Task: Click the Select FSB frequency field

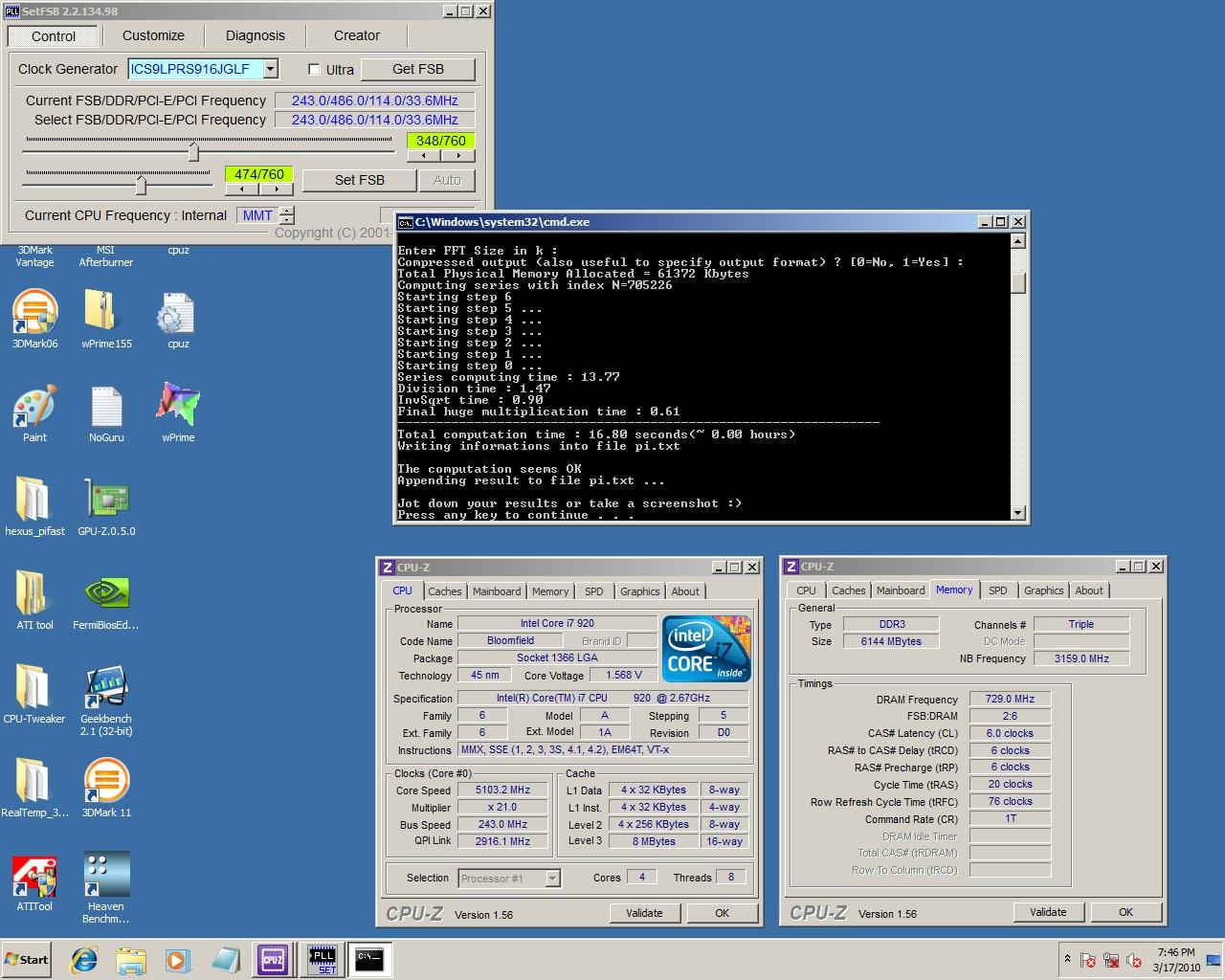Action: [375, 120]
